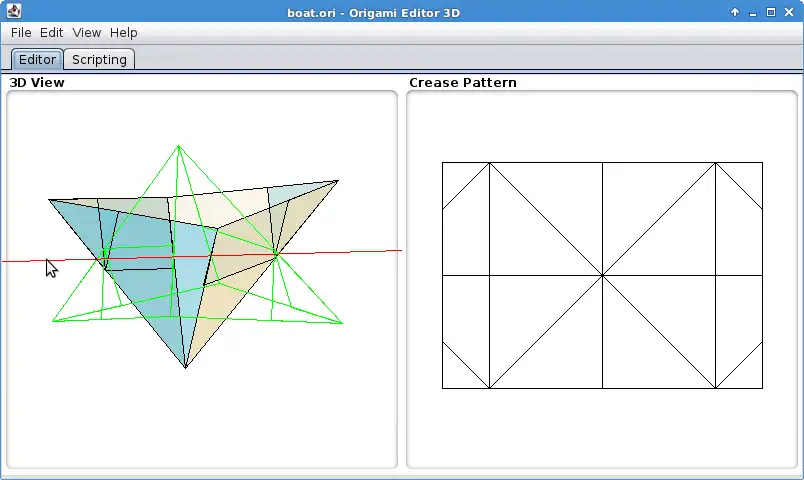Open the View menu
Screen dimensions: 804x480
[x=87, y=33]
